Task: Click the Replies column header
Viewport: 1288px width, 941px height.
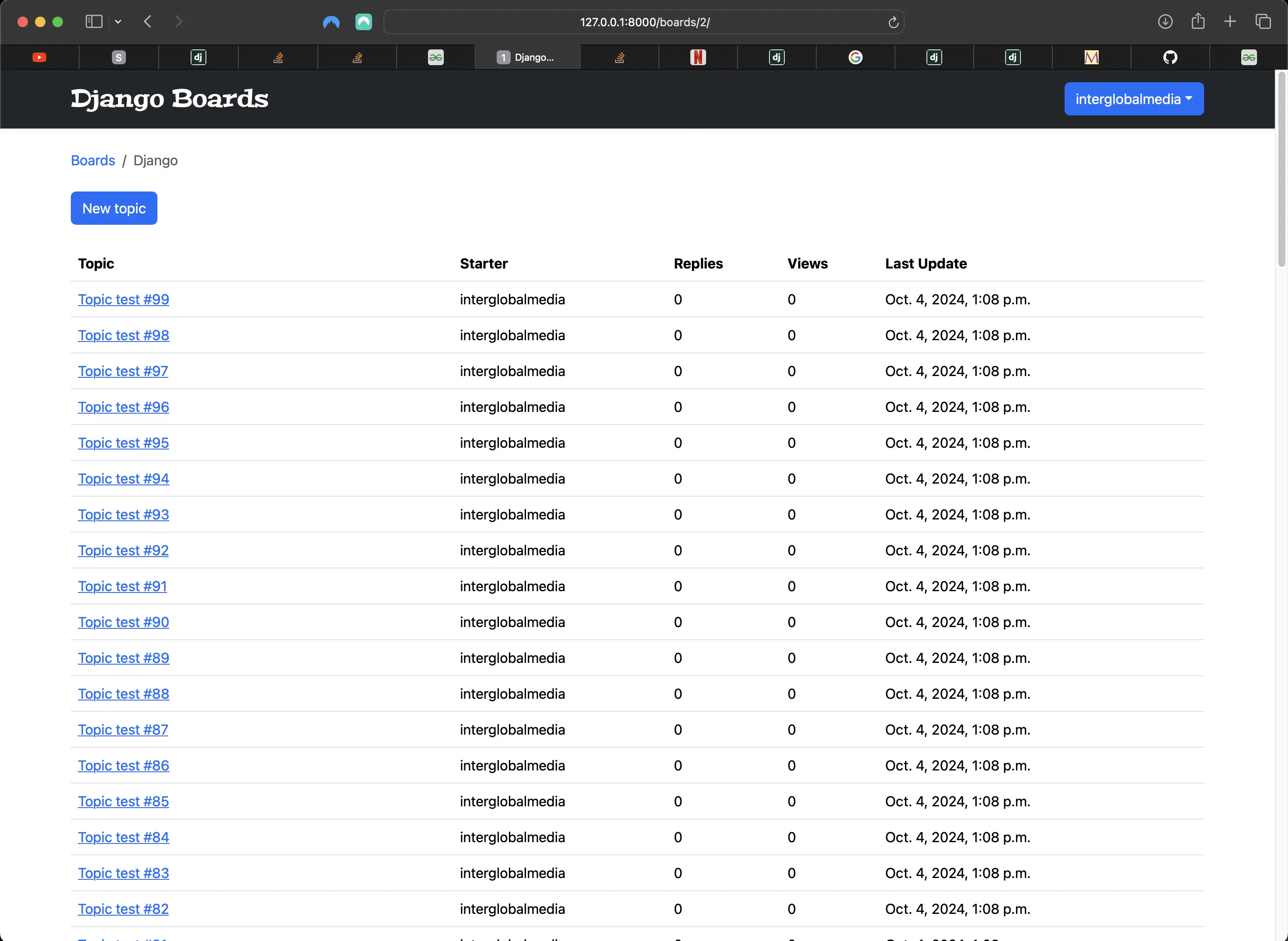Action: coord(698,263)
